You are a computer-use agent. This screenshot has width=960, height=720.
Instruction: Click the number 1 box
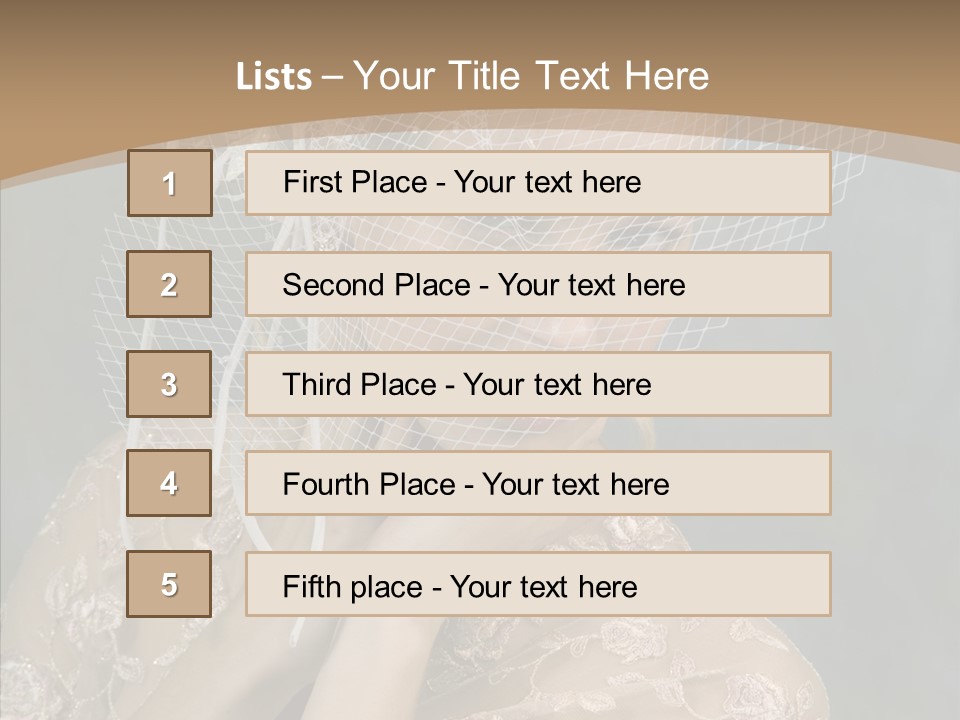coord(169,183)
